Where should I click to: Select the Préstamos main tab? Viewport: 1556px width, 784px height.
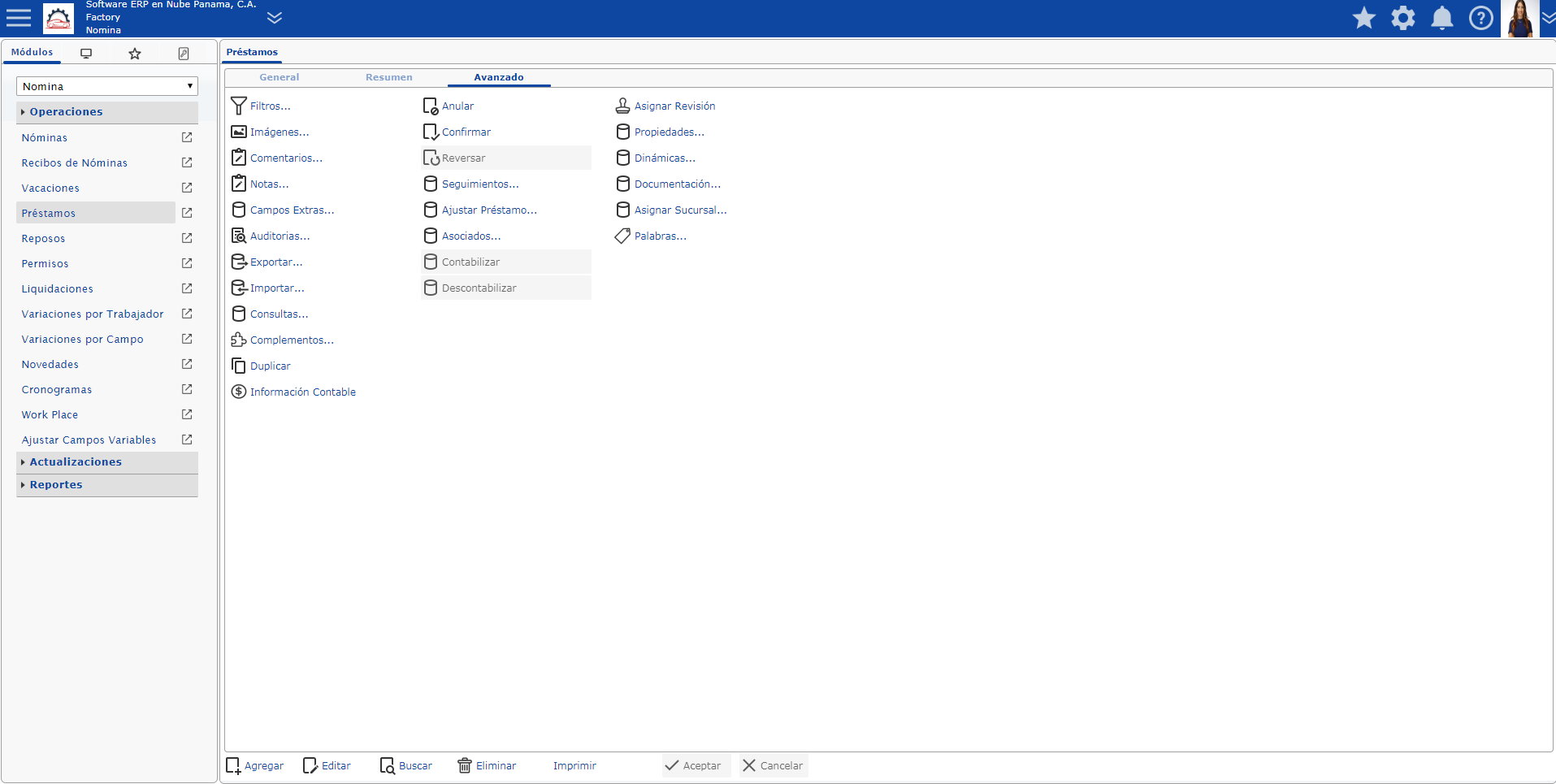252,52
